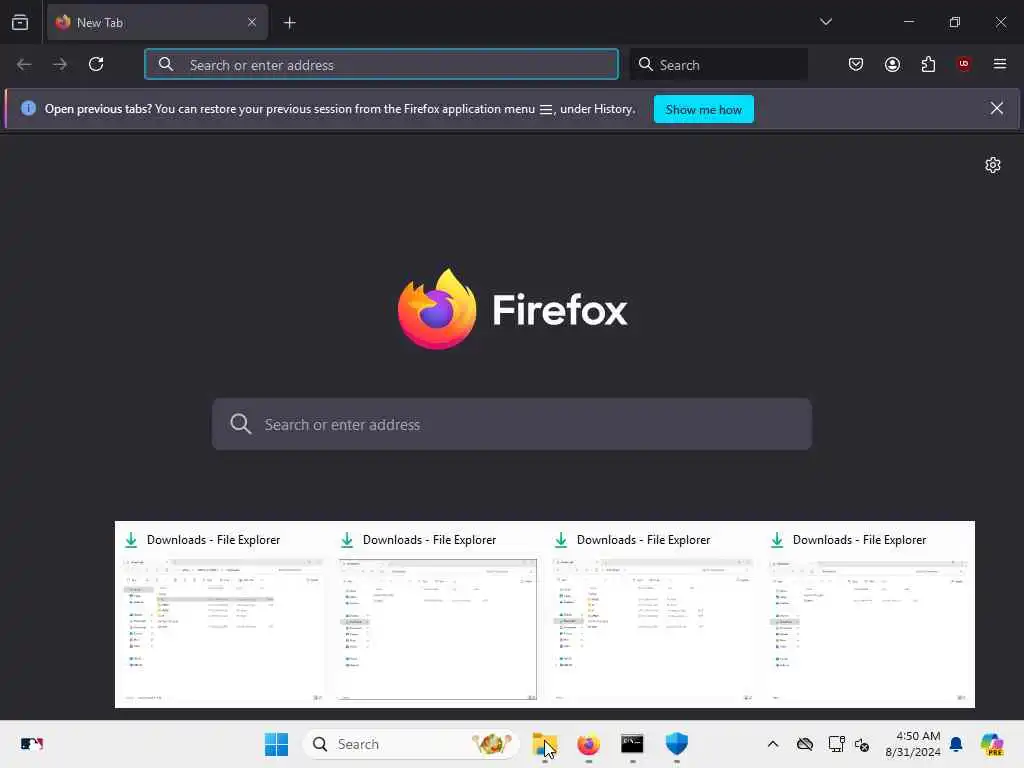Go back one page arrow

click(x=24, y=64)
